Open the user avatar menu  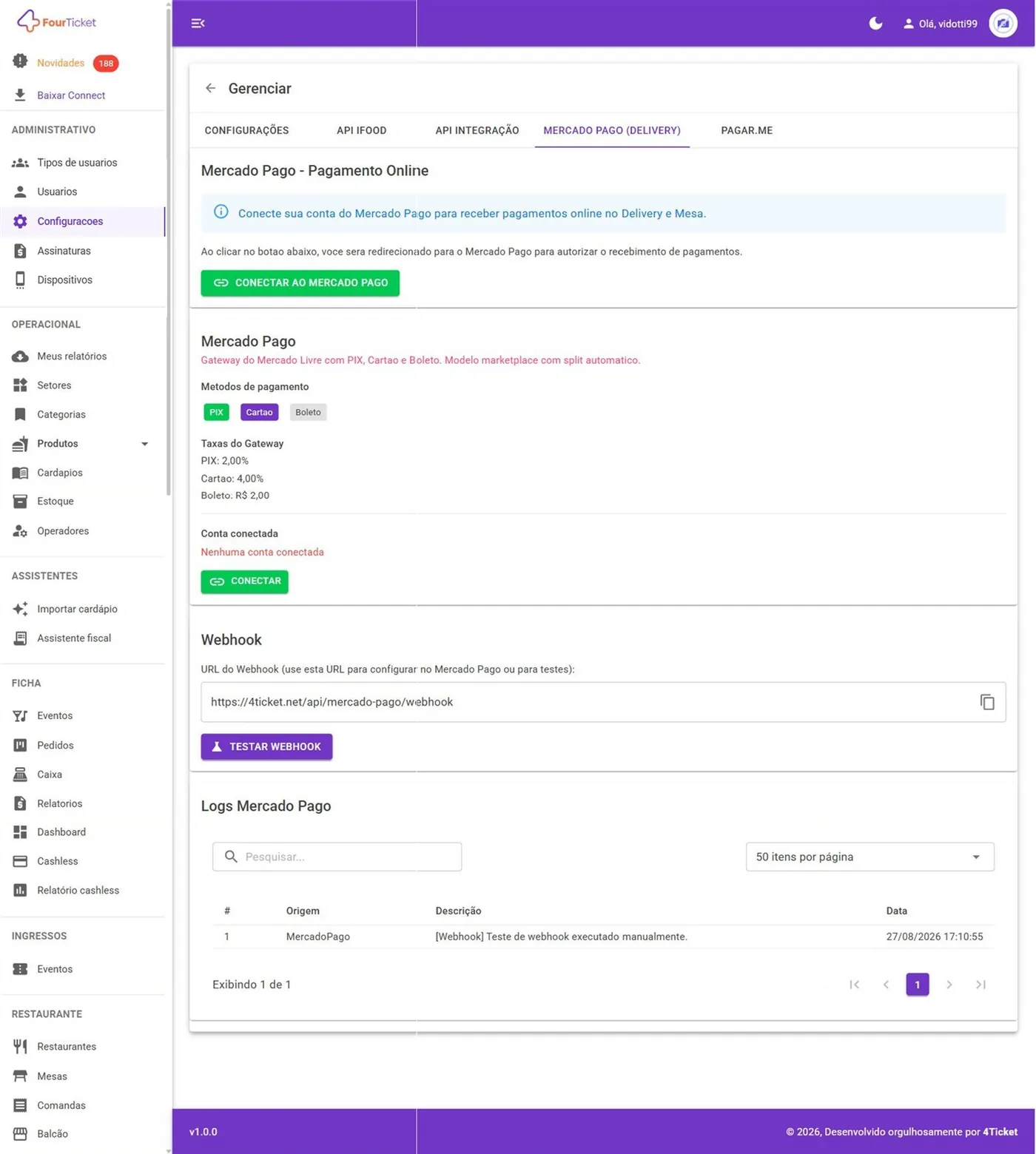coord(1003,24)
